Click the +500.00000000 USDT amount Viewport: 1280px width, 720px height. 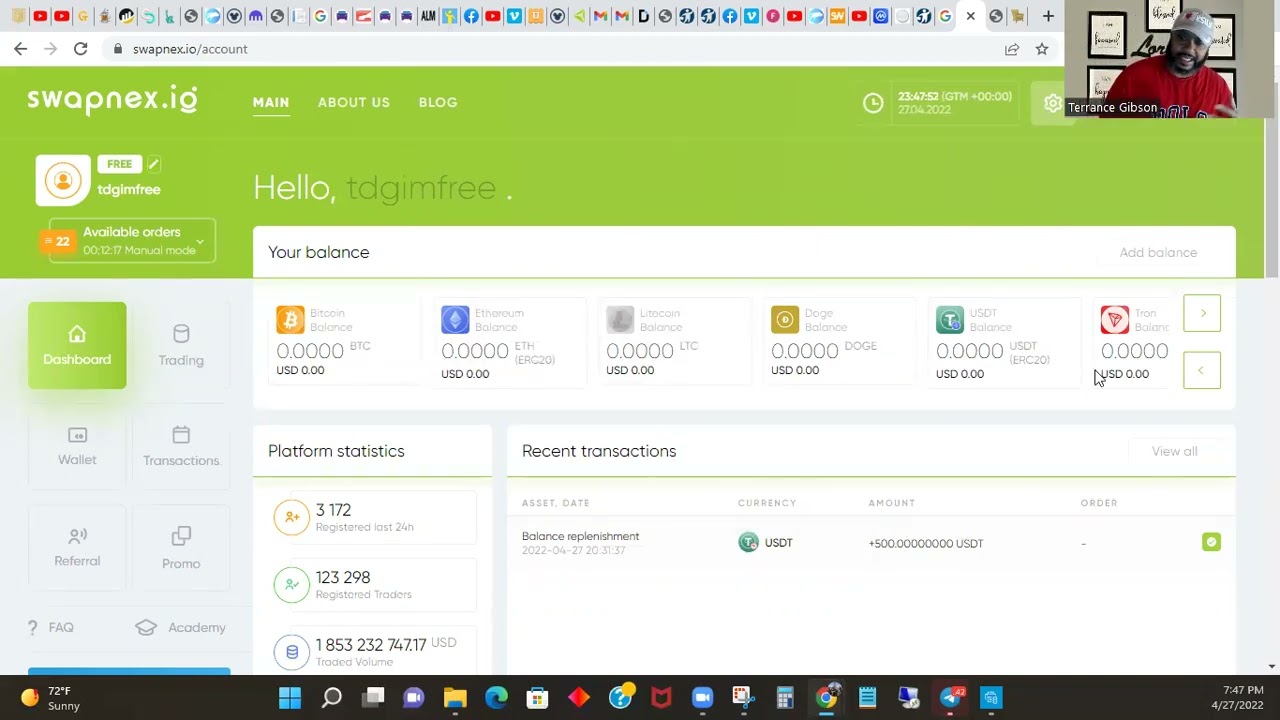tap(926, 543)
